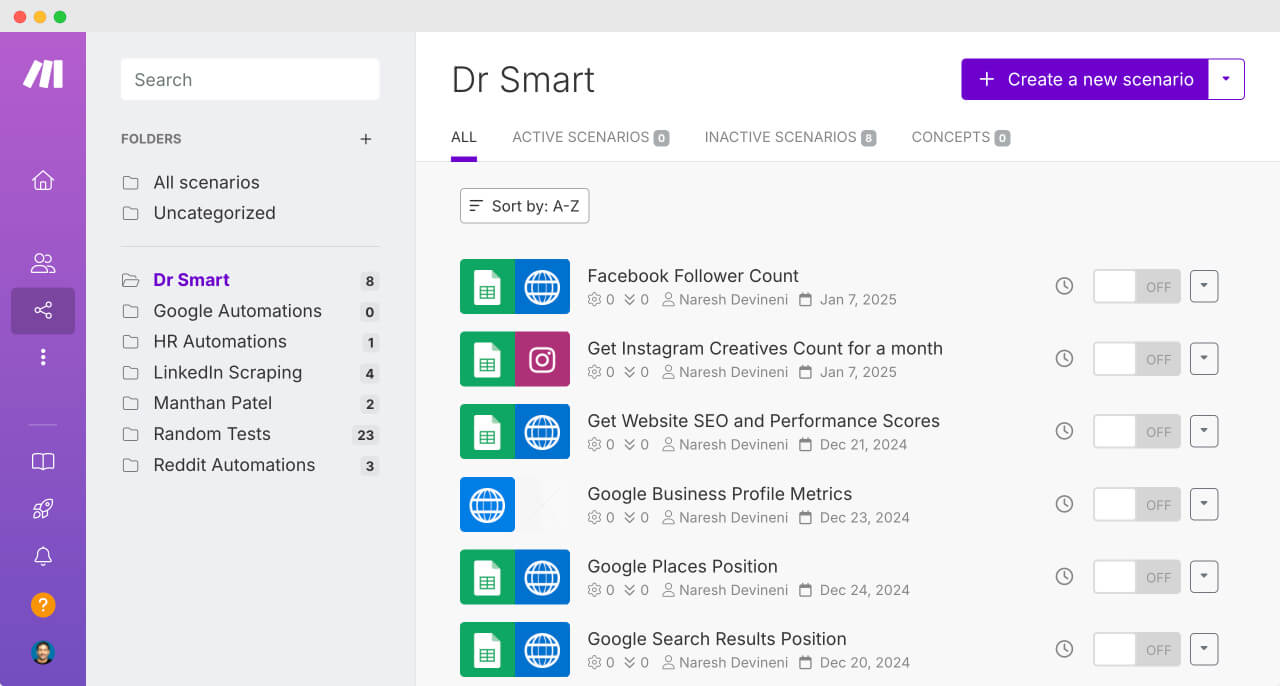Screen dimensions: 1280x686
Task: Click the Google Sheets icon of Google Search Results Position
Action: click(487, 649)
